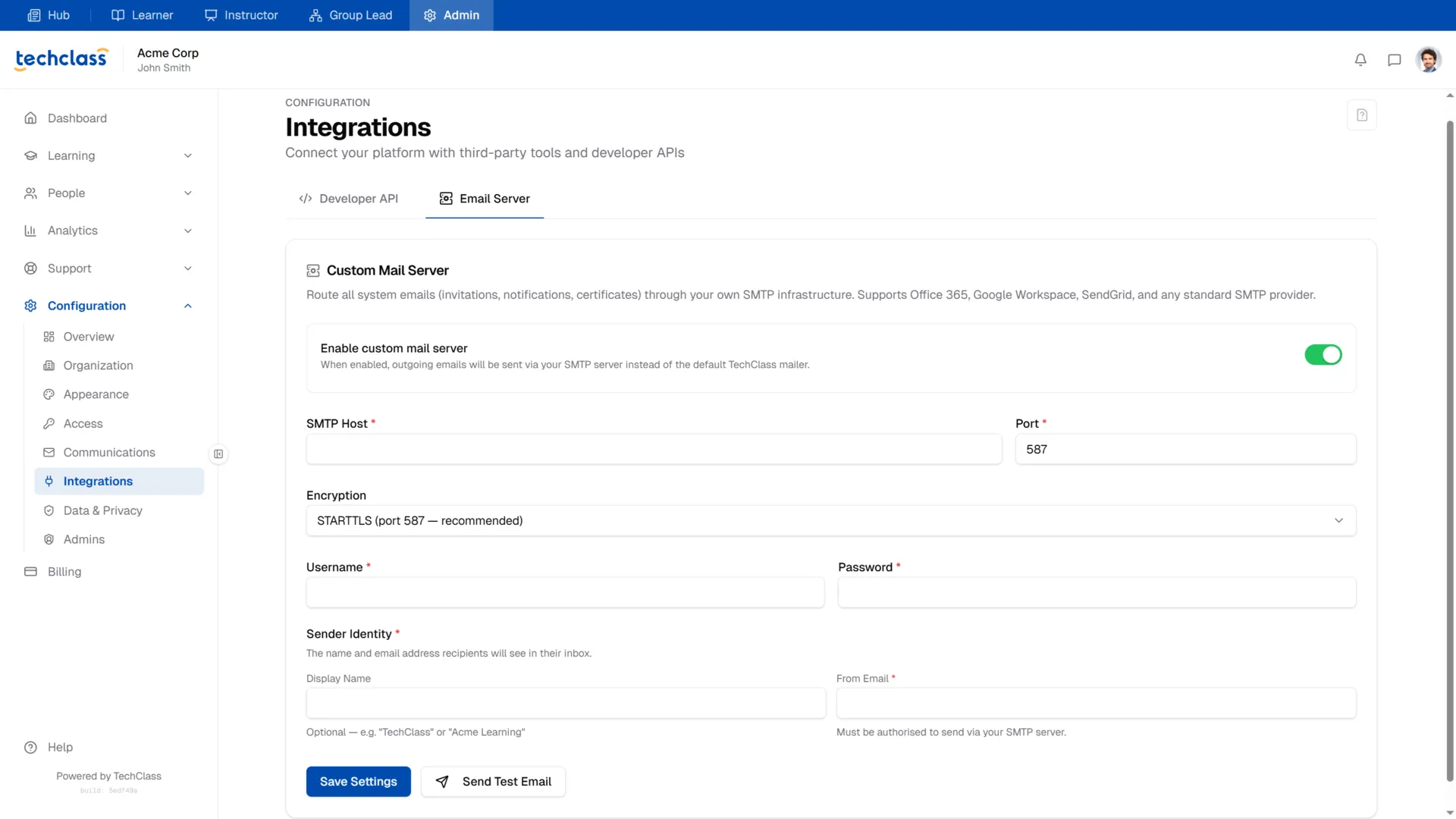Switch to the Developer API tab
Image resolution: width=1456 pixels, height=819 pixels.
click(x=349, y=199)
